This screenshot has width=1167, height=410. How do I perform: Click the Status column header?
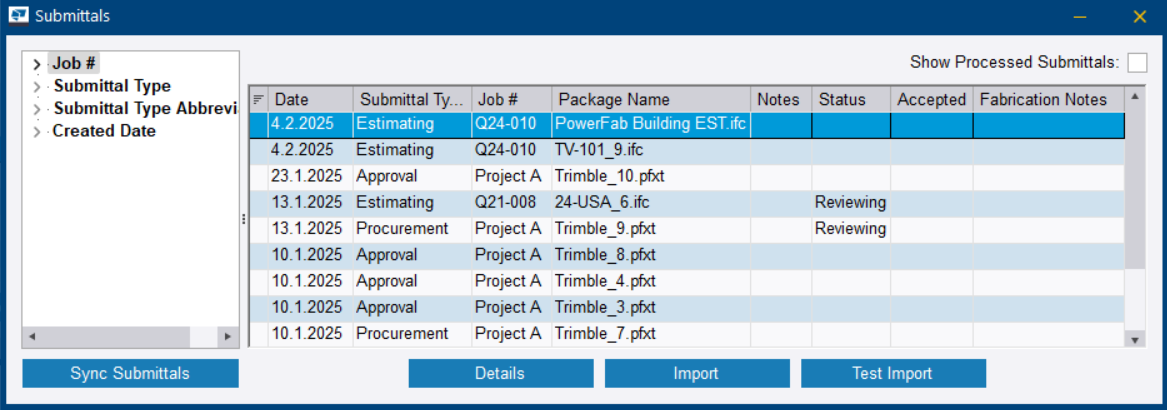(x=850, y=99)
